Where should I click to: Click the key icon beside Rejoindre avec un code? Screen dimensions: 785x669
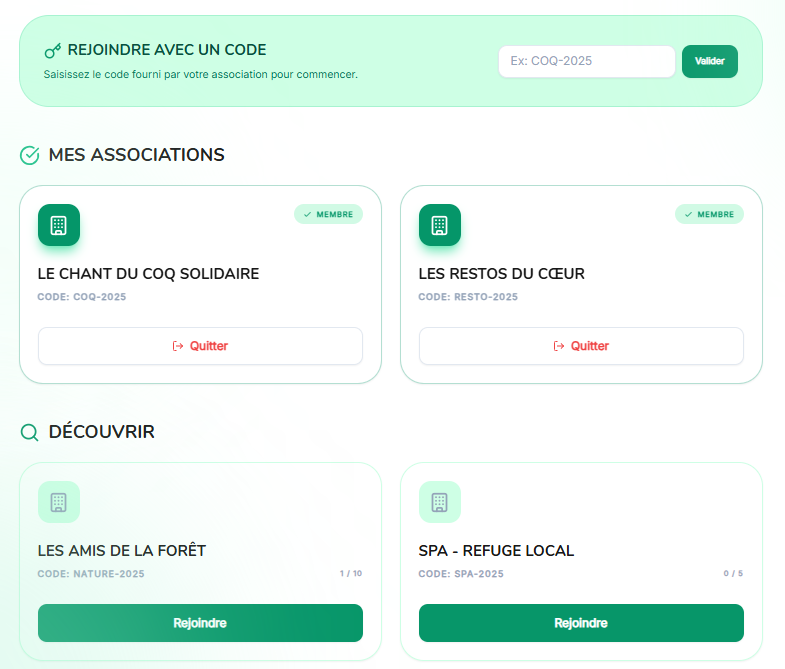point(53,51)
